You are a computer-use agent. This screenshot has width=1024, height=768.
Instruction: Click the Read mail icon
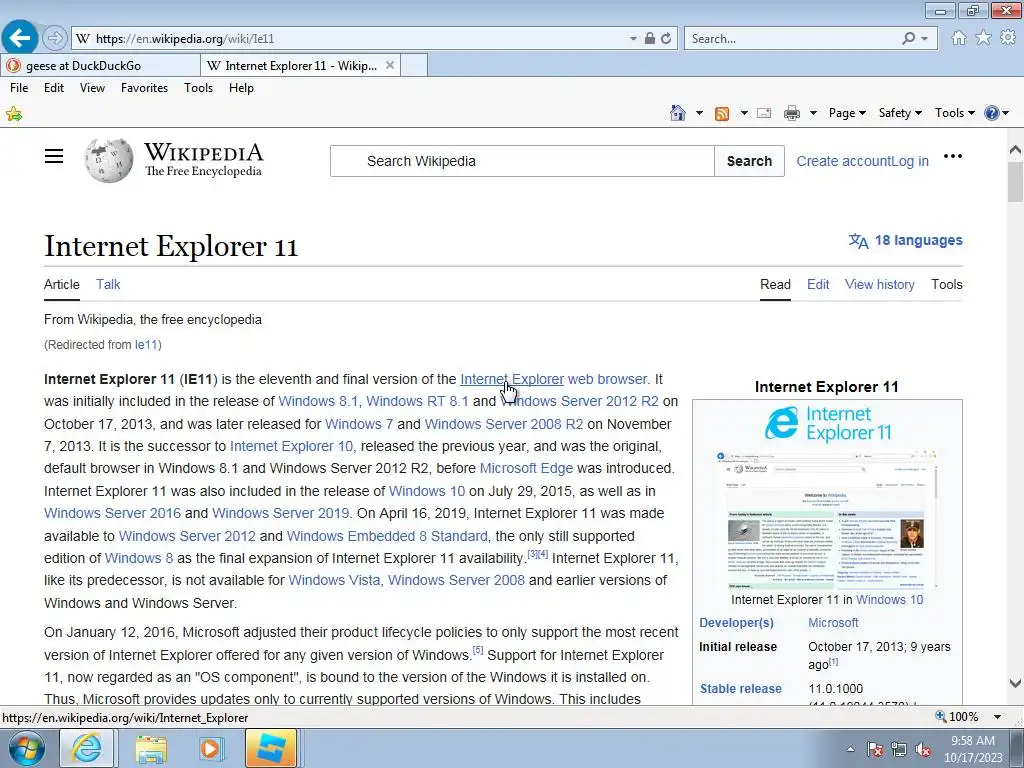click(764, 114)
